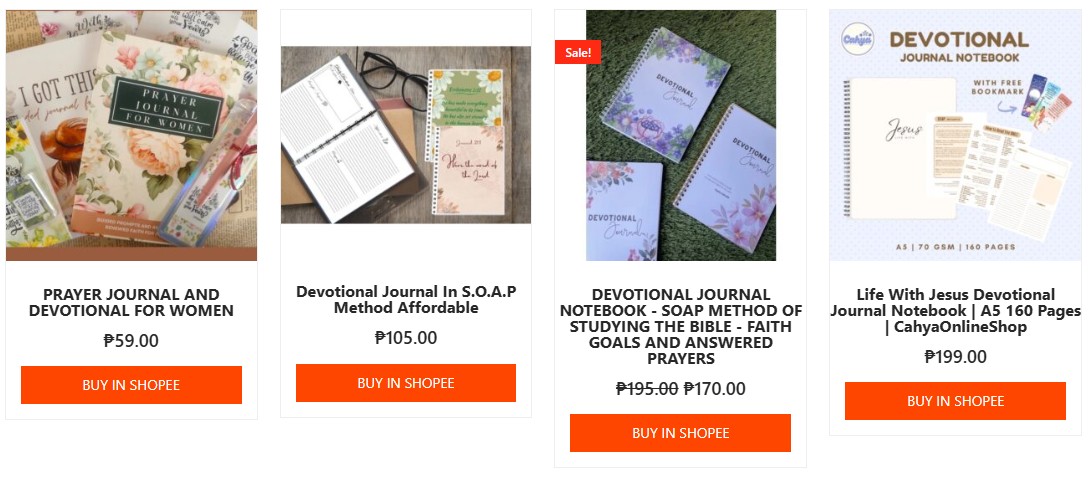This screenshot has width=1089, height=483.
Task: Buy the ₱105.00 journal in Shopee
Action: pos(406,383)
